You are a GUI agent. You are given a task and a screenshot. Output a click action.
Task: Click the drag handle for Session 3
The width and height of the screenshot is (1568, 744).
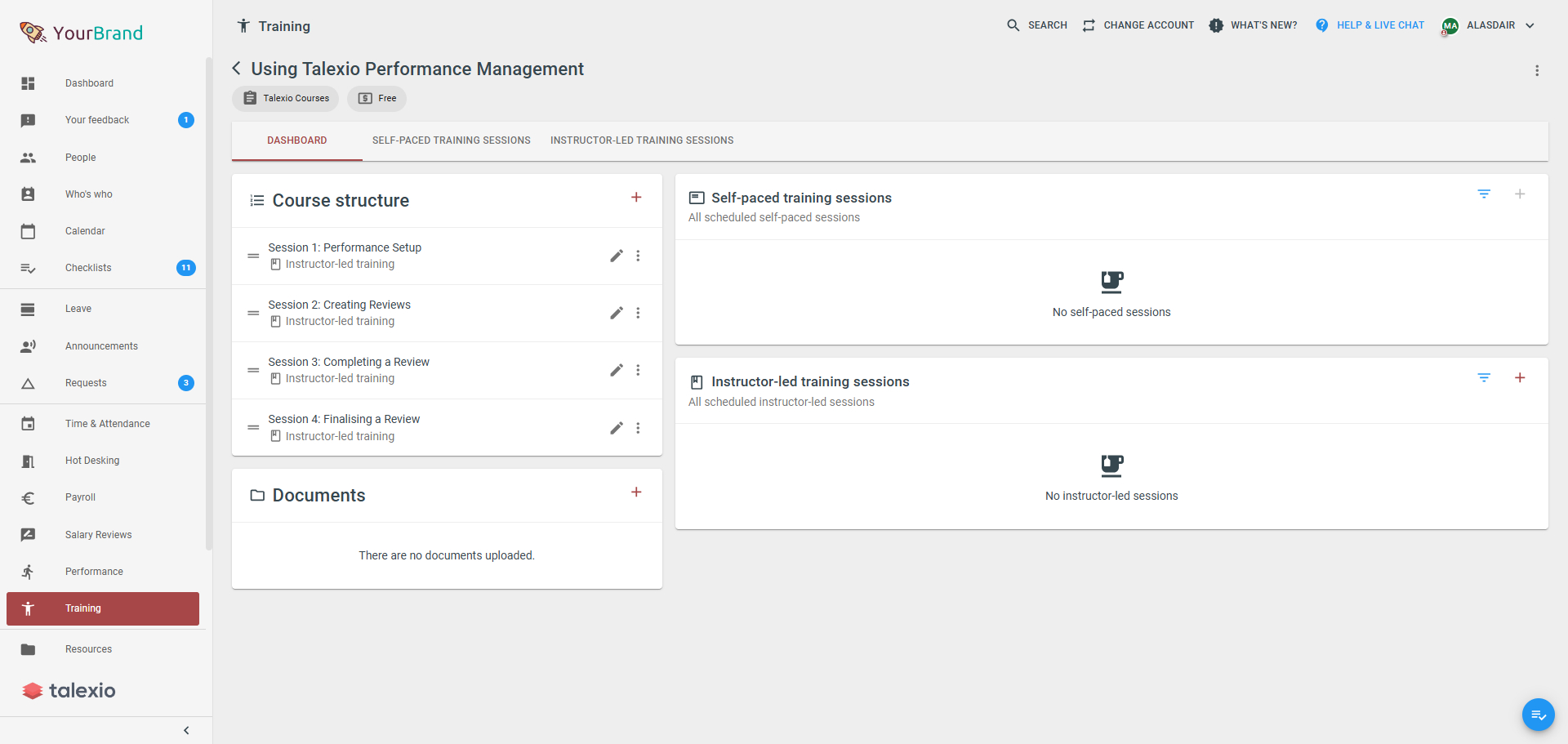pyautogui.click(x=253, y=370)
